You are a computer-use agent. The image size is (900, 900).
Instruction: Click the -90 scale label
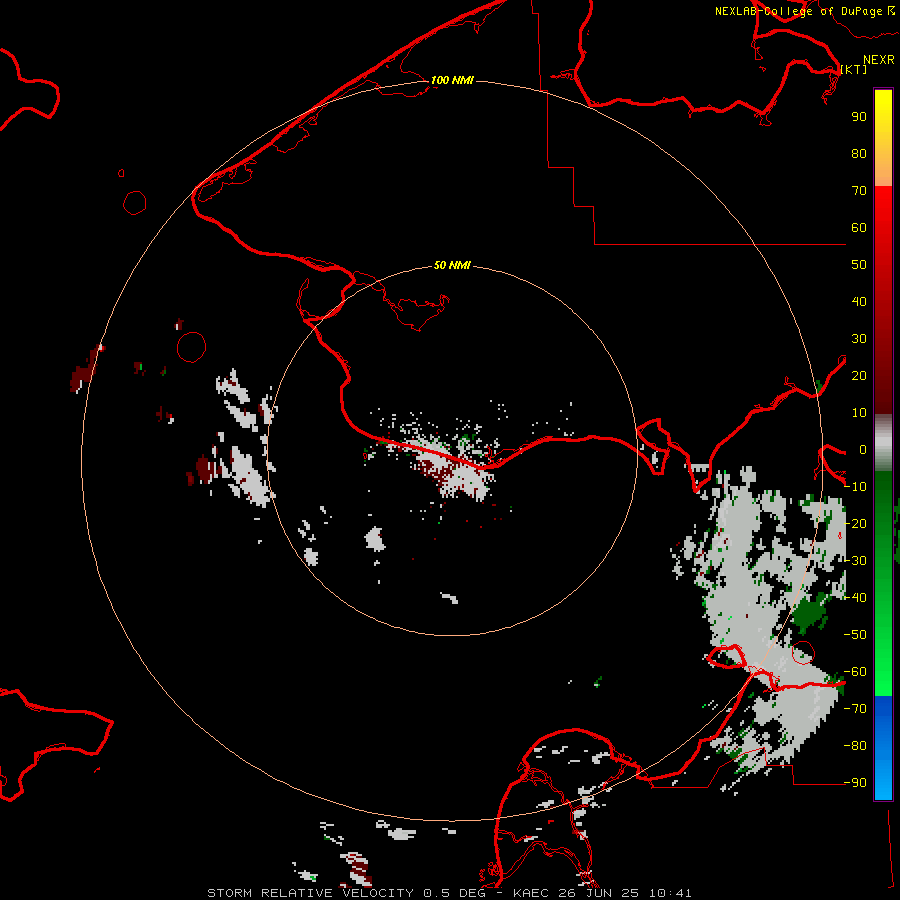click(856, 783)
